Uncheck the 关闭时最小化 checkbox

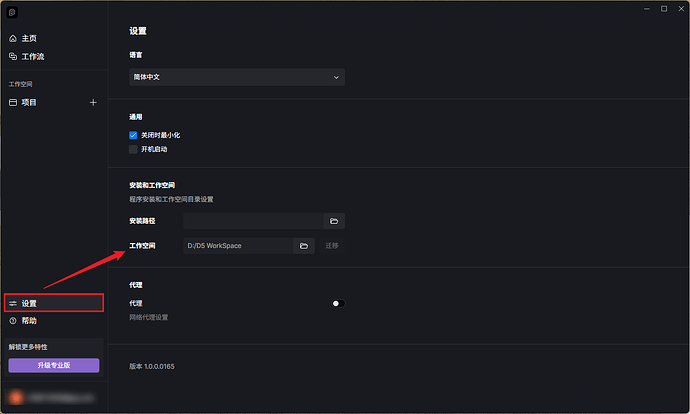click(133, 134)
